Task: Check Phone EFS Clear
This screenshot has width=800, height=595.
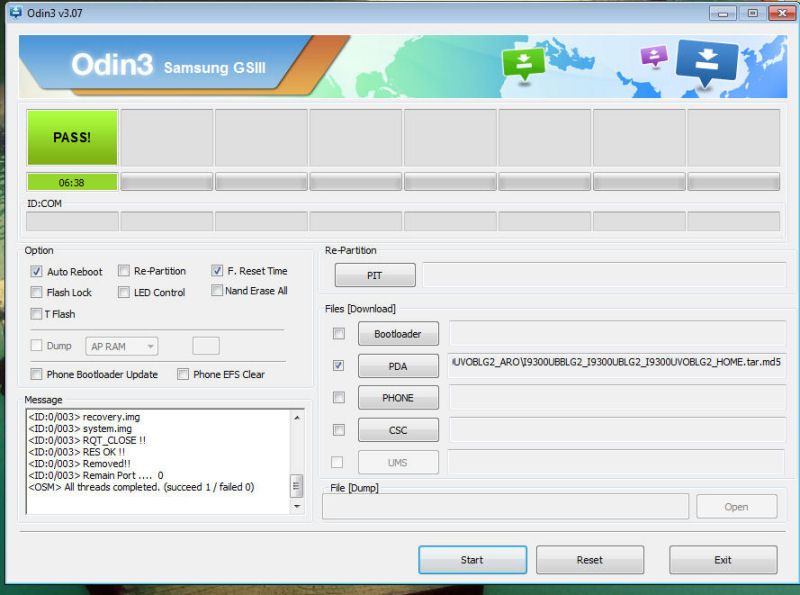Action: pyautogui.click(x=183, y=374)
